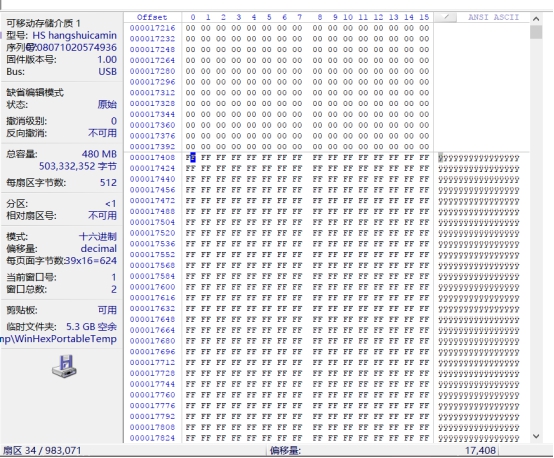
Task: Click the ANSI ASCII column header
Action: tap(493, 17)
